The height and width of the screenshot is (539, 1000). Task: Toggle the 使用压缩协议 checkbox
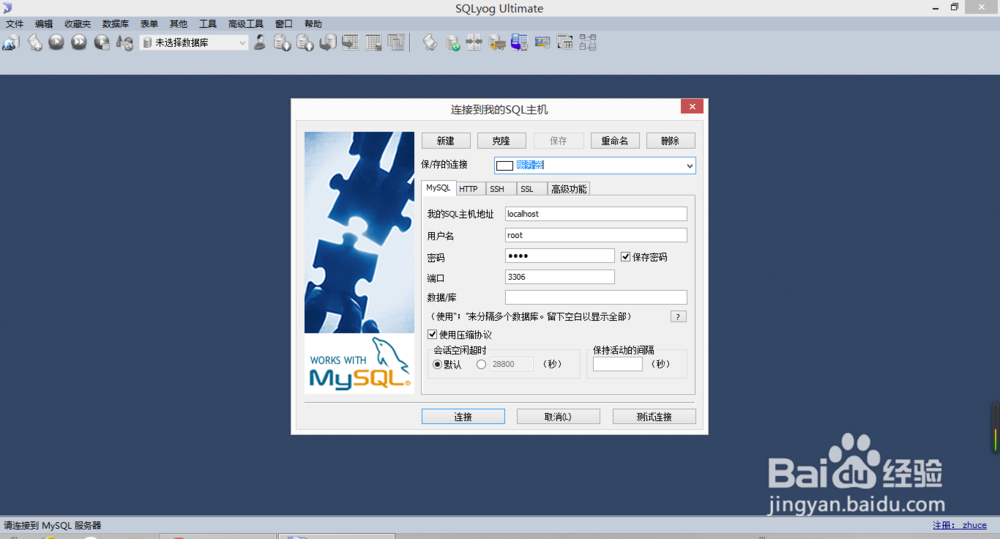pos(432,334)
